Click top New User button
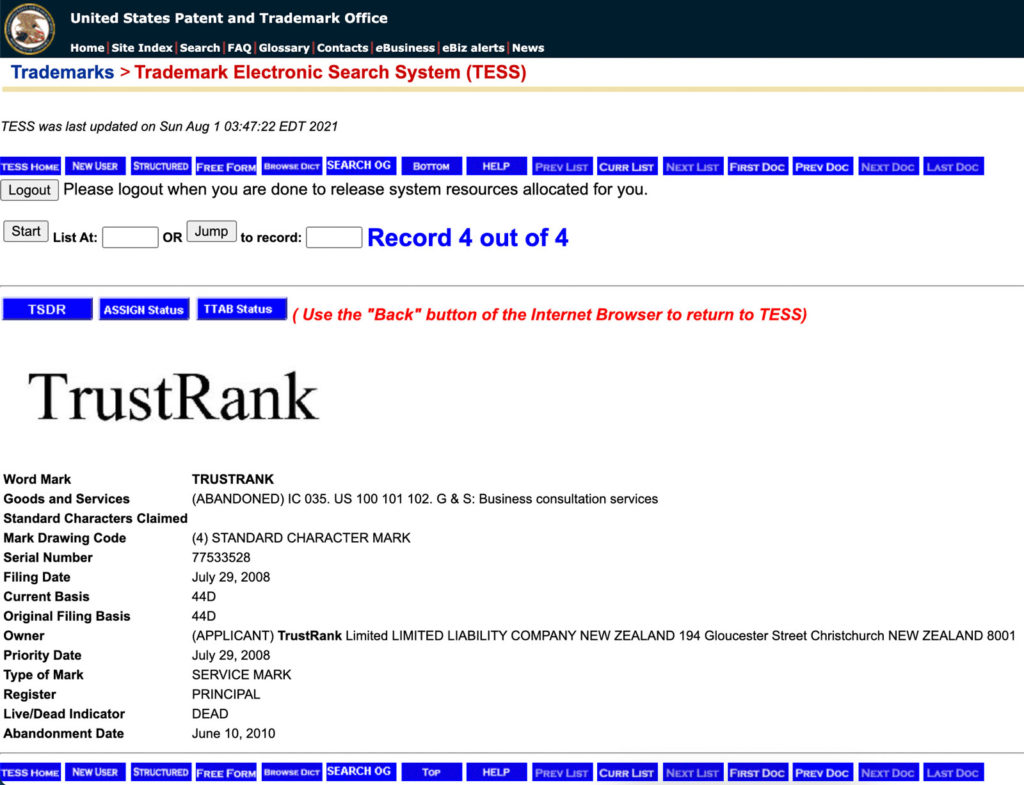 click(x=95, y=167)
